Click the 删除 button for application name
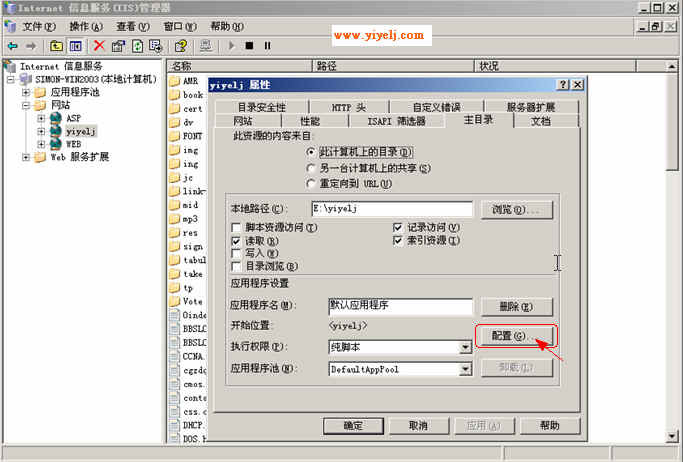683x462 pixels. 516,307
